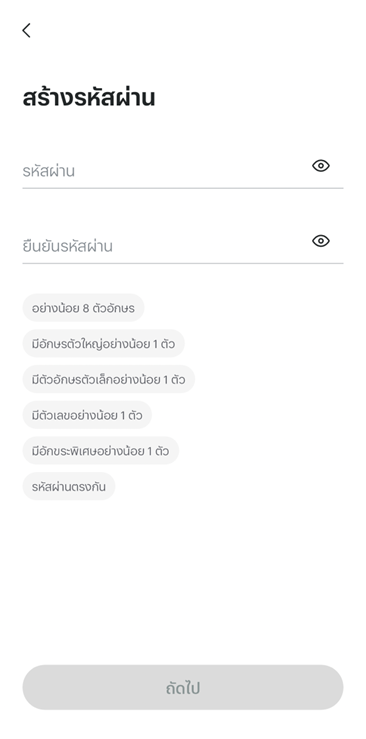Click the สร้างรหัสผ่าน page heading

[89, 98]
